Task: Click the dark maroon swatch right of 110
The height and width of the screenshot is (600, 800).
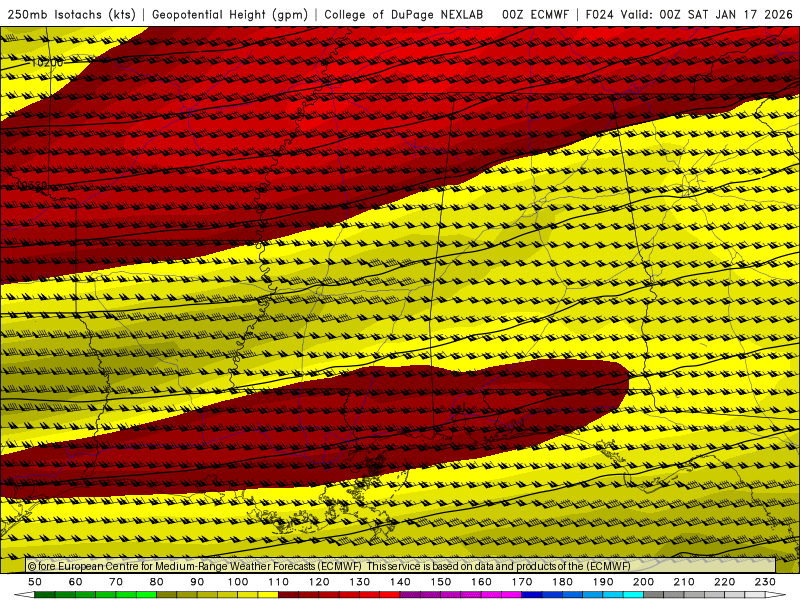Action: click(x=288, y=595)
